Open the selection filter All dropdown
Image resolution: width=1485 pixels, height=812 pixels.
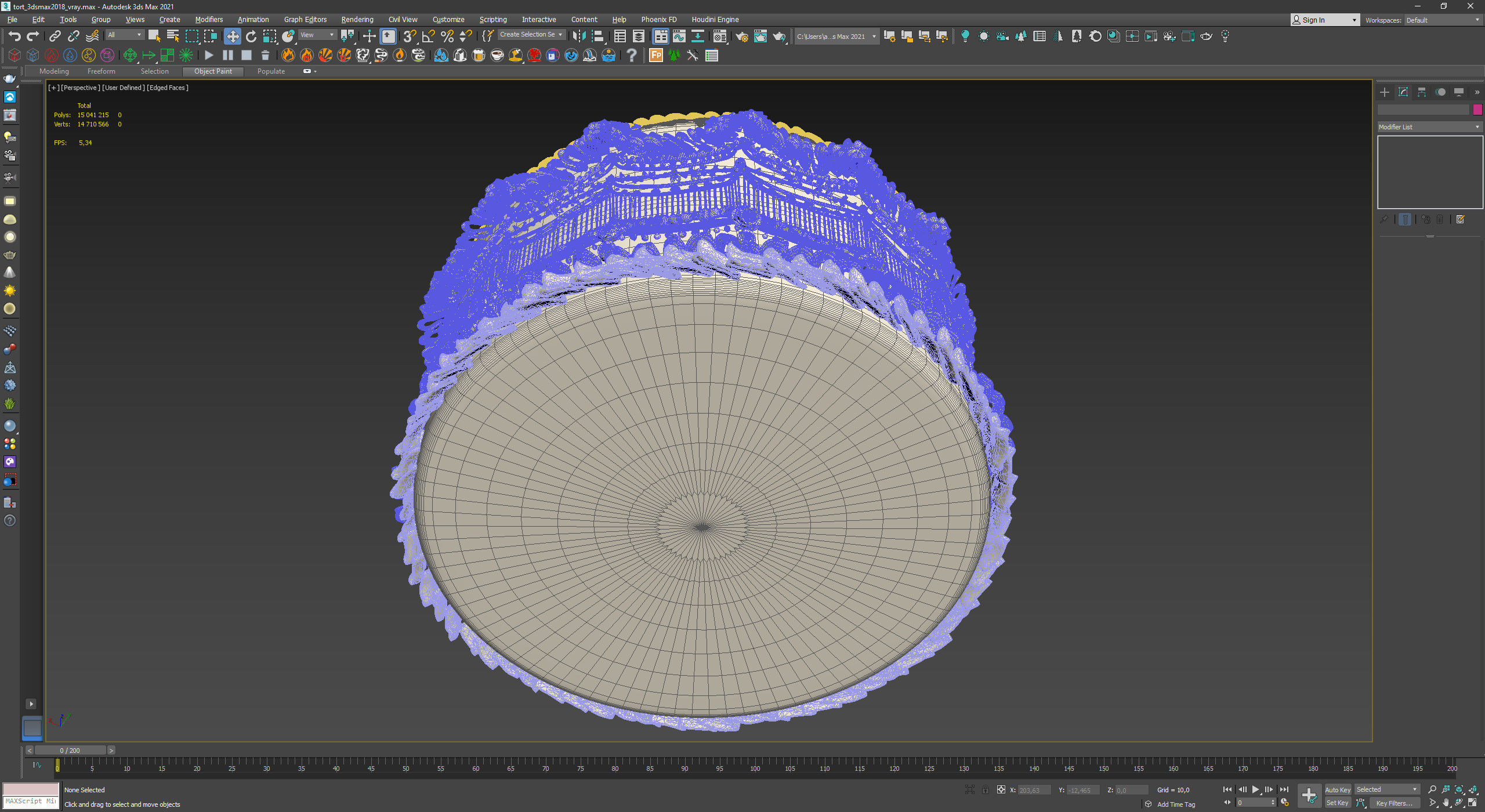pyautogui.click(x=124, y=35)
